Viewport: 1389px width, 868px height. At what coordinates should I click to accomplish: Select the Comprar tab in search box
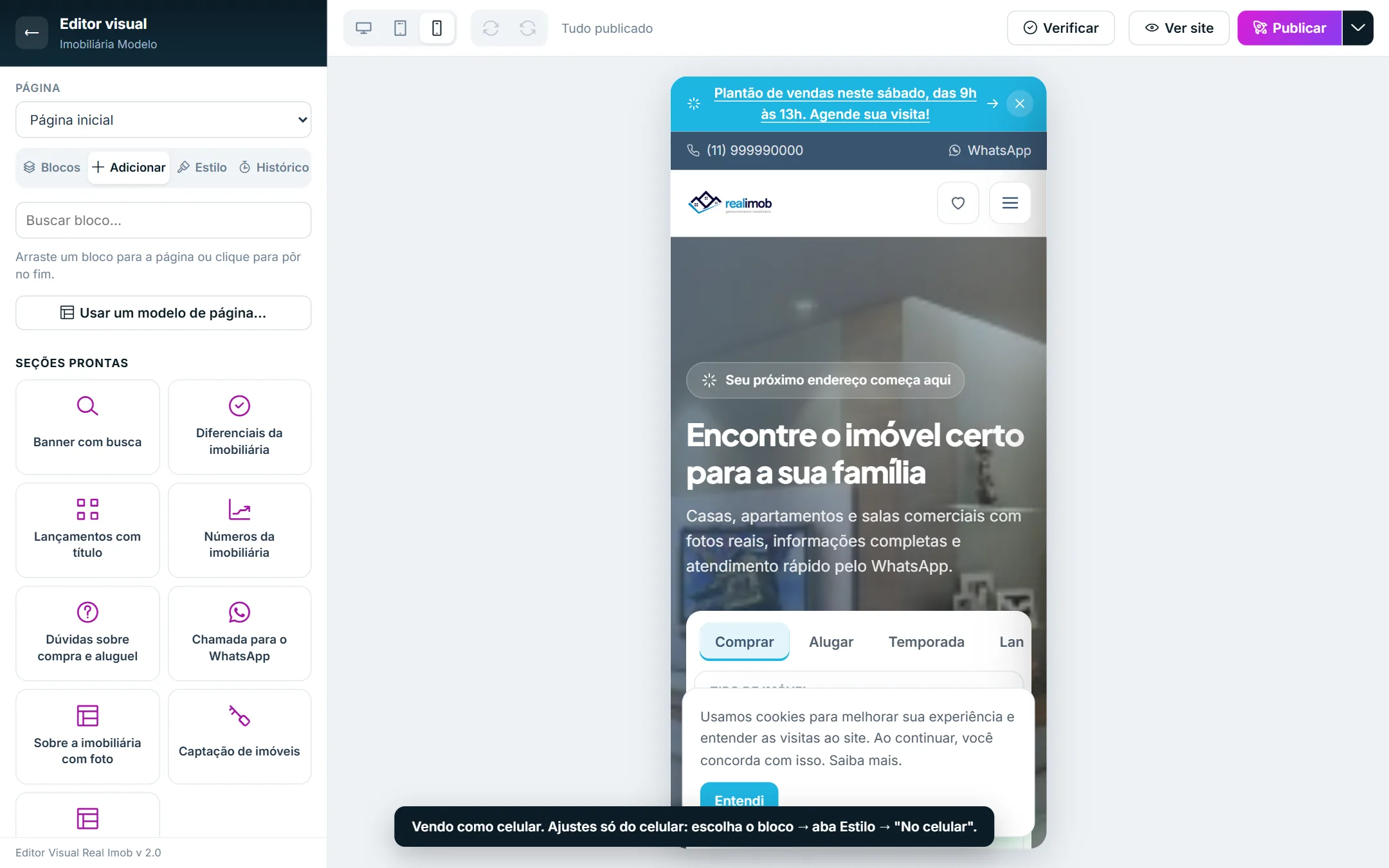(744, 642)
